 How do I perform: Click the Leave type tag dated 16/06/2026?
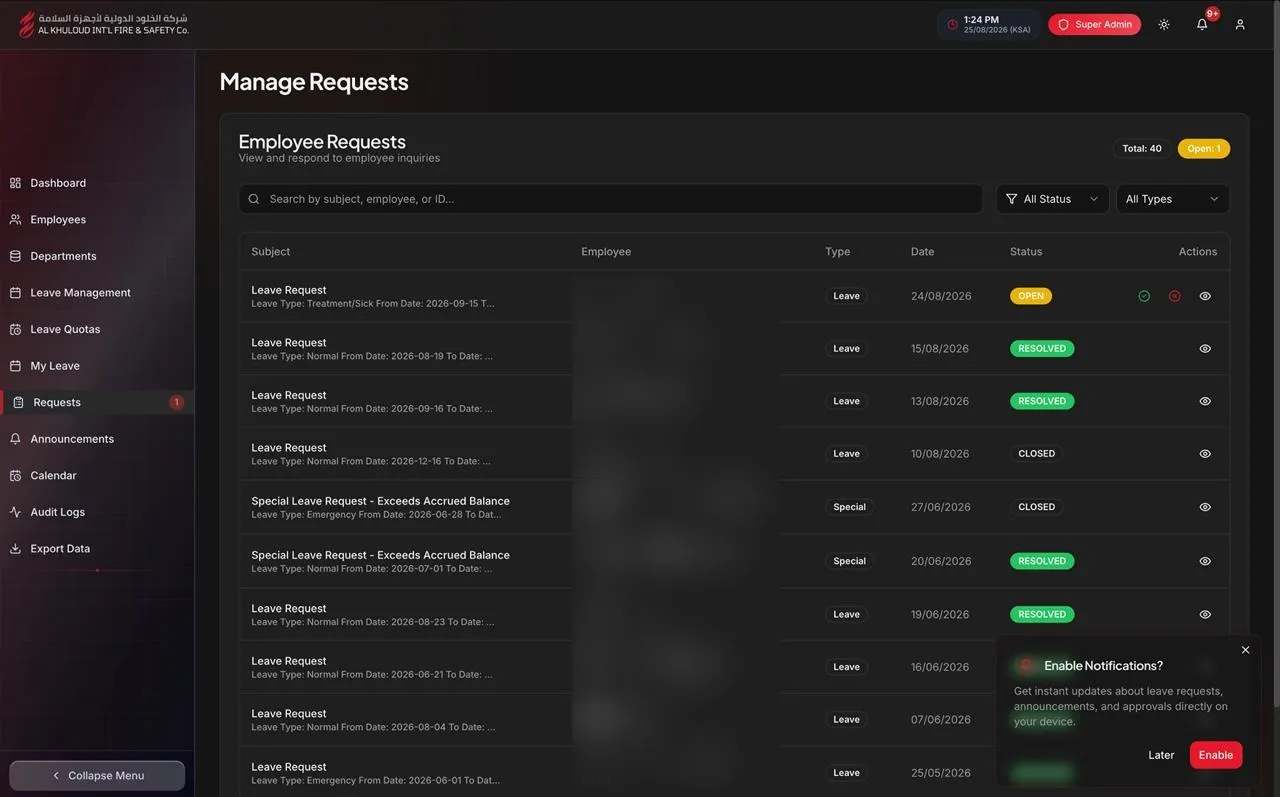(x=847, y=667)
